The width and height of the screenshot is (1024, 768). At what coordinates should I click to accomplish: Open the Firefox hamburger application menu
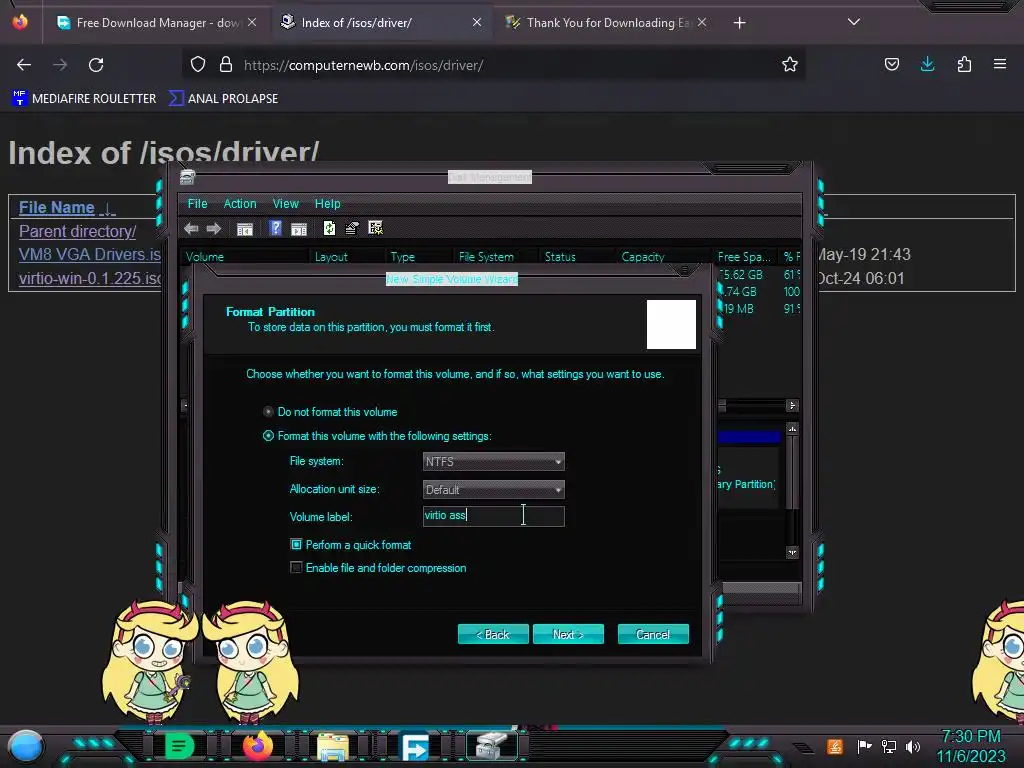(1000, 64)
